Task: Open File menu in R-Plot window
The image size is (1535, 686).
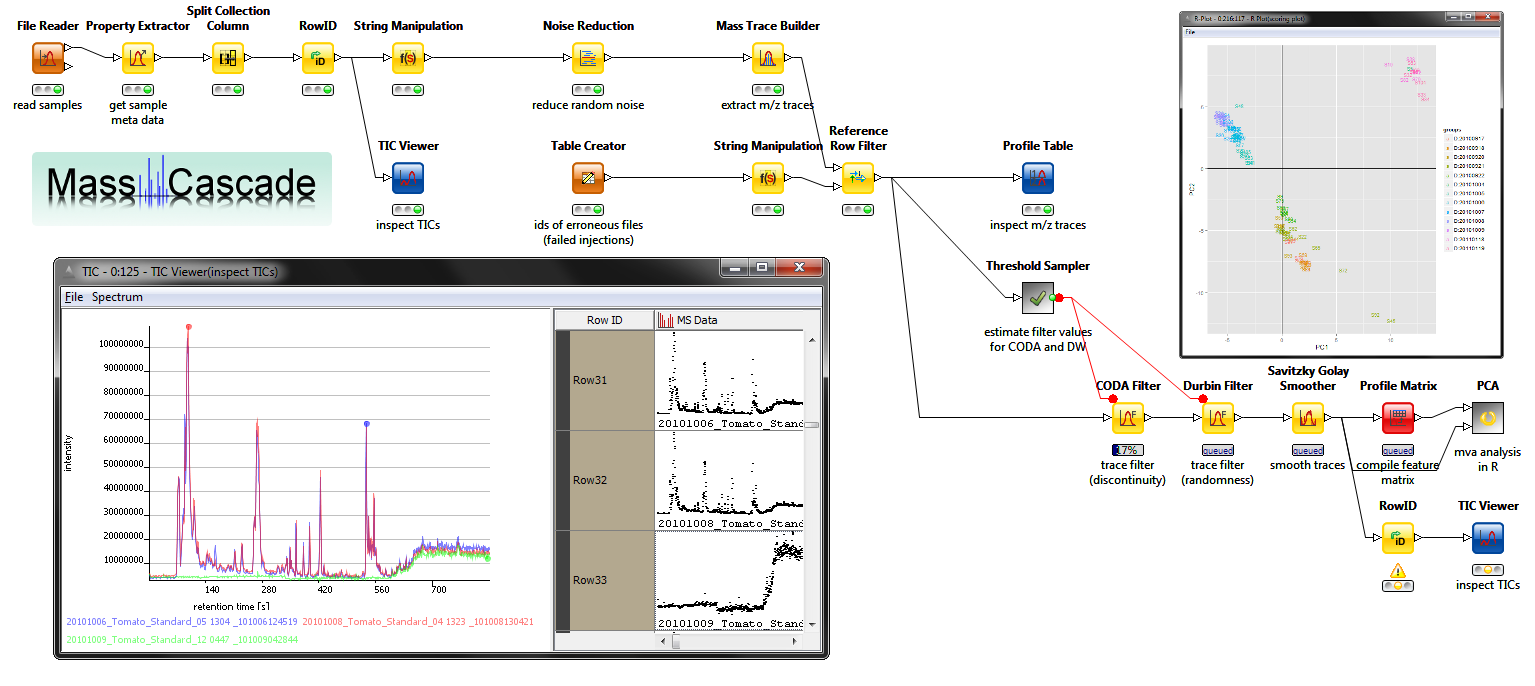Action: [x=1190, y=32]
